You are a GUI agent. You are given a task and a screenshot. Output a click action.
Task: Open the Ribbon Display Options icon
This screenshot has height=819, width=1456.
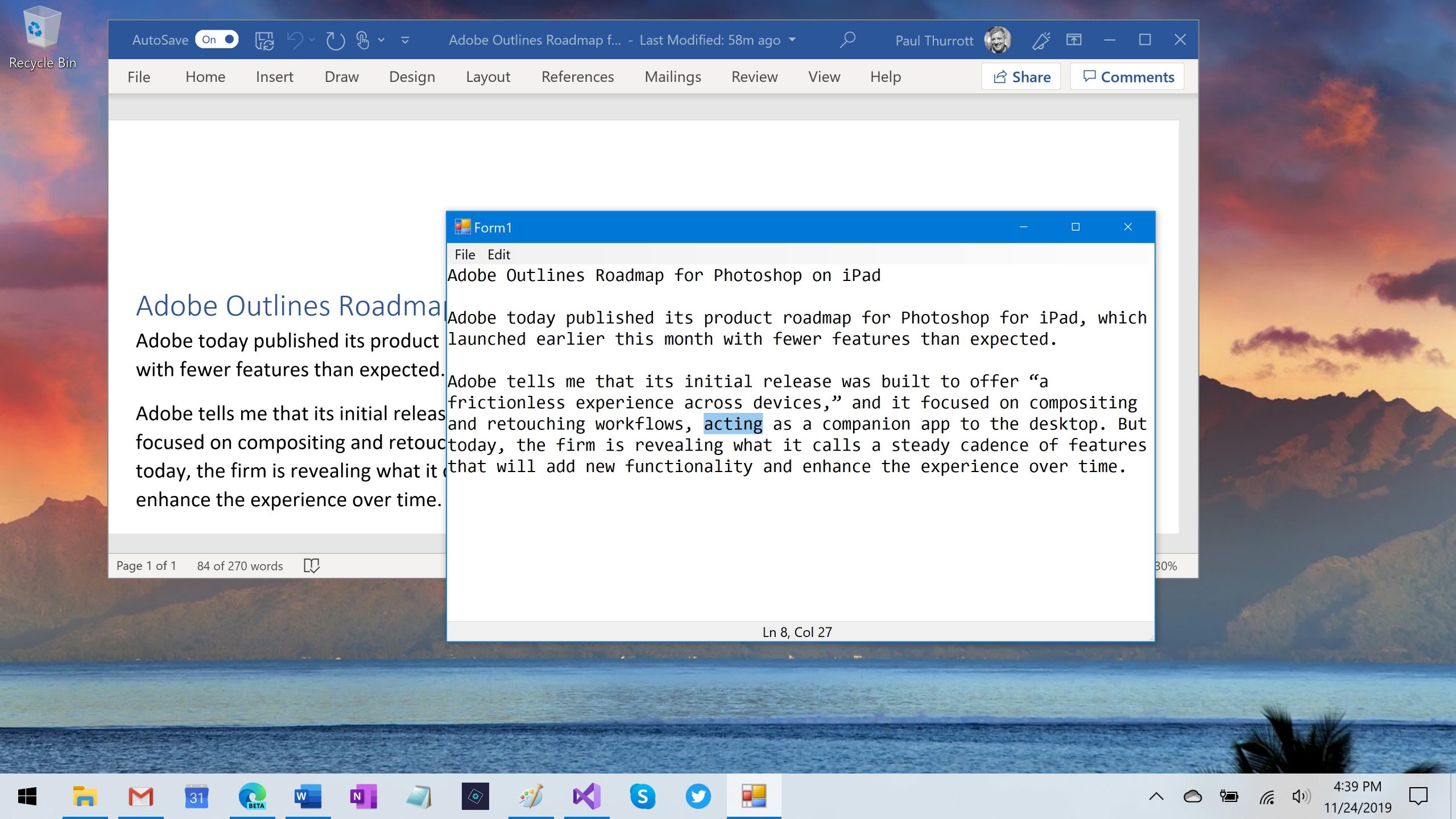point(1074,40)
